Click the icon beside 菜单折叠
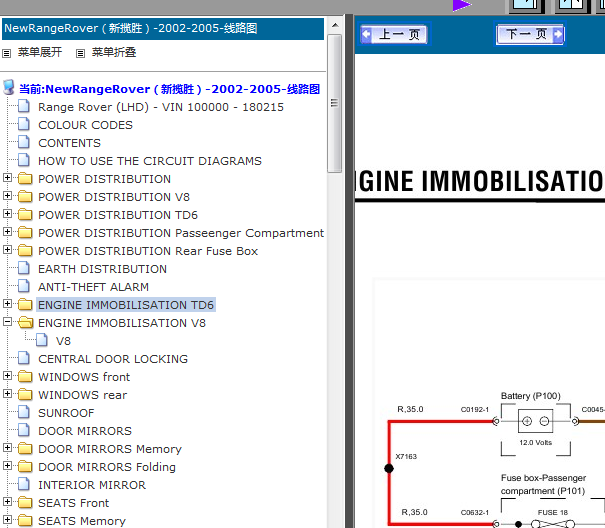Viewport: 605px width, 528px height. (x=80, y=53)
